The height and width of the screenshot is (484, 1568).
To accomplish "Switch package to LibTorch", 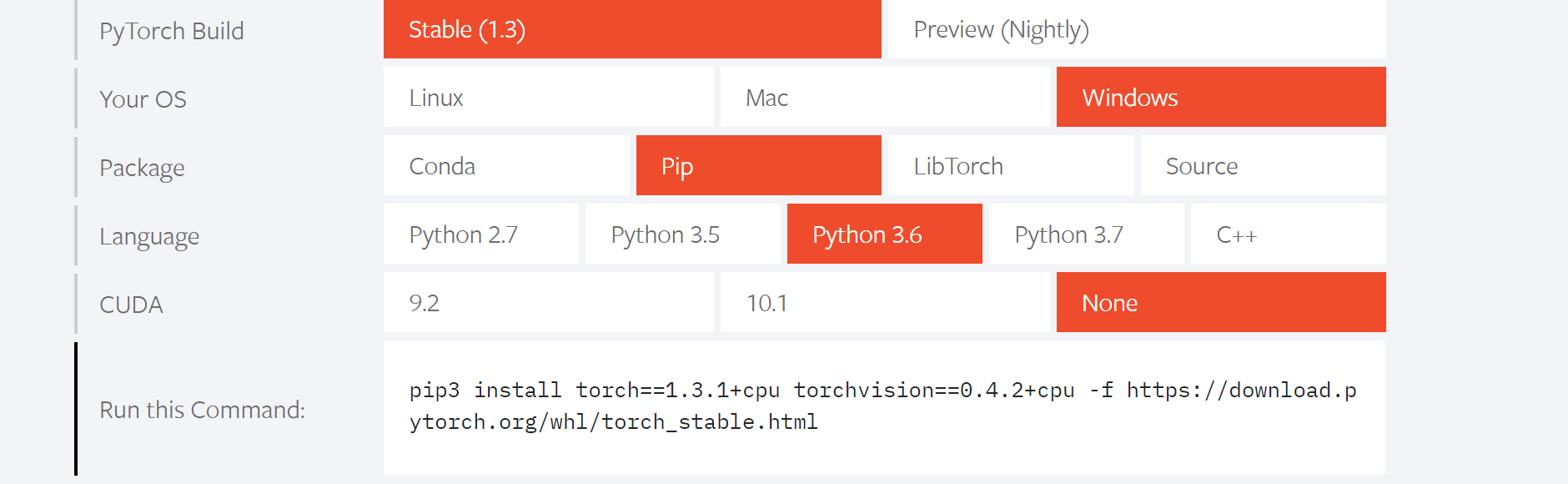I will [1011, 166].
